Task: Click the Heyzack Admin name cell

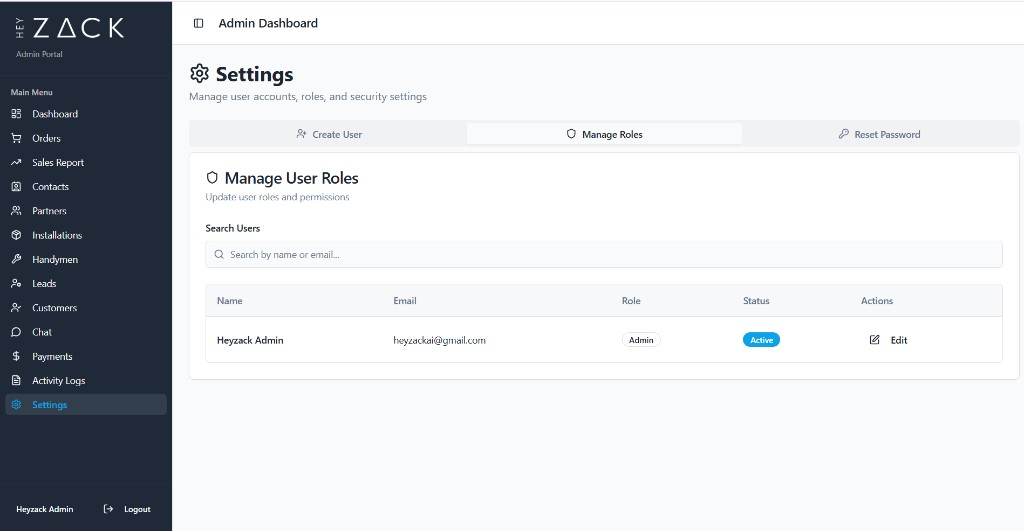Action: tap(250, 340)
